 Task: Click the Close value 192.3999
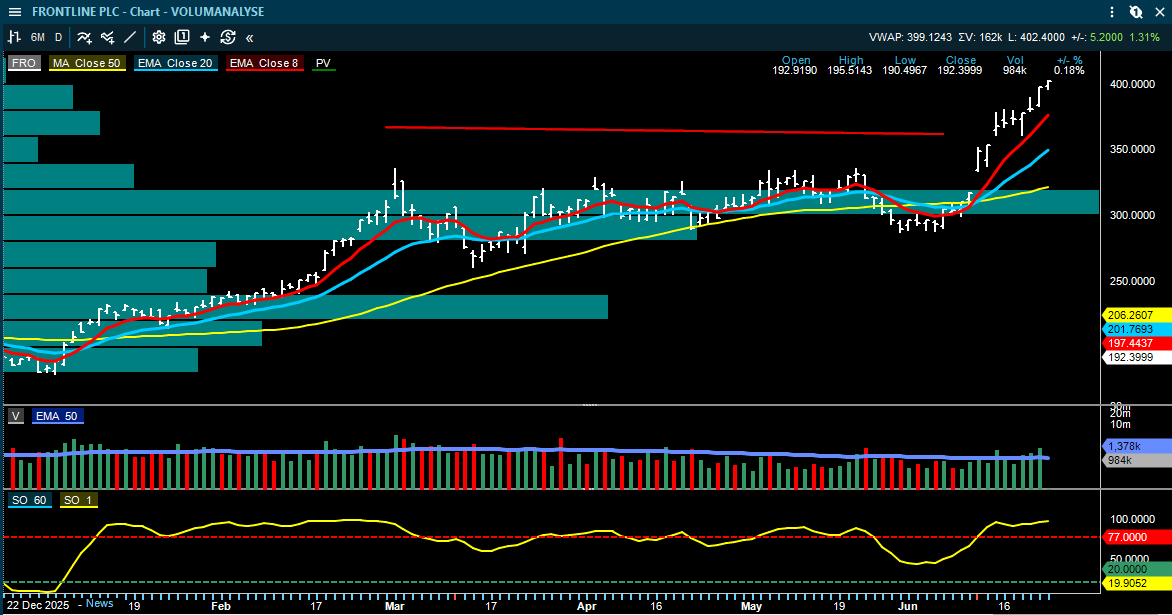click(960, 70)
